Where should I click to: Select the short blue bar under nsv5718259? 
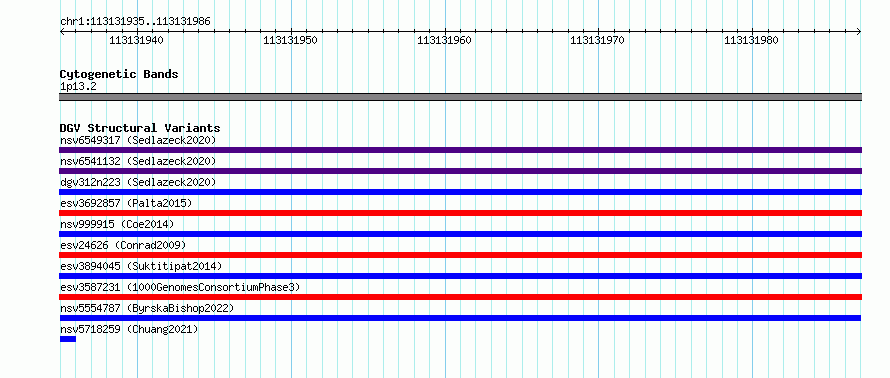tap(68, 339)
